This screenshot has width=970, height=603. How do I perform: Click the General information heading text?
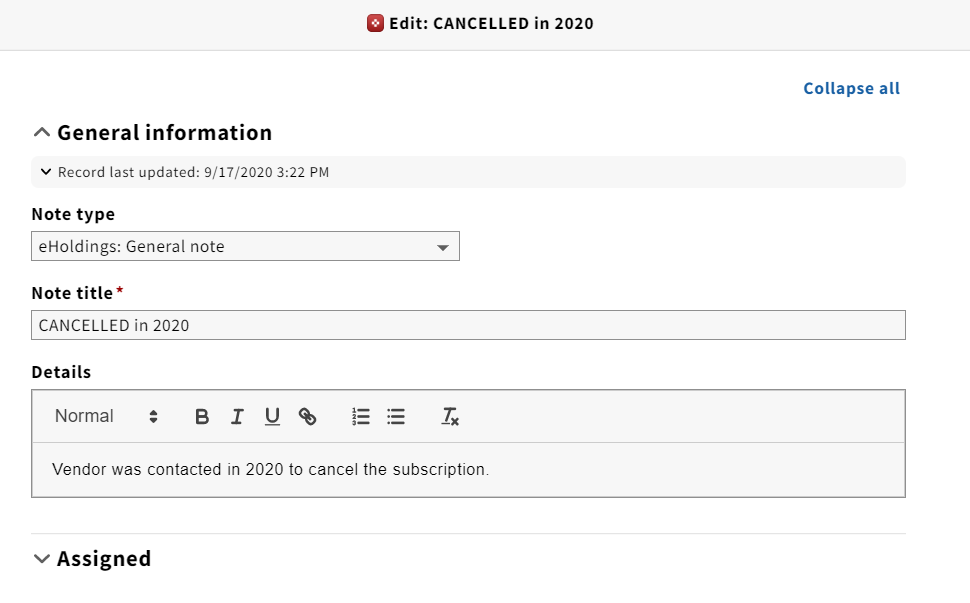click(165, 132)
